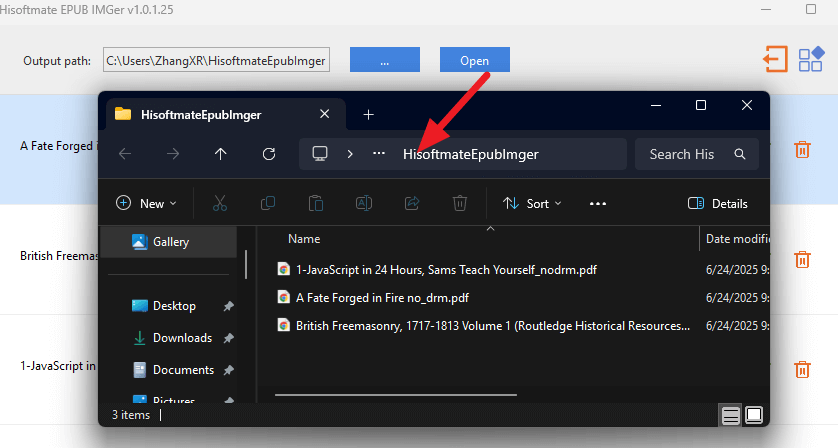Go back in File Explorer

(x=125, y=154)
